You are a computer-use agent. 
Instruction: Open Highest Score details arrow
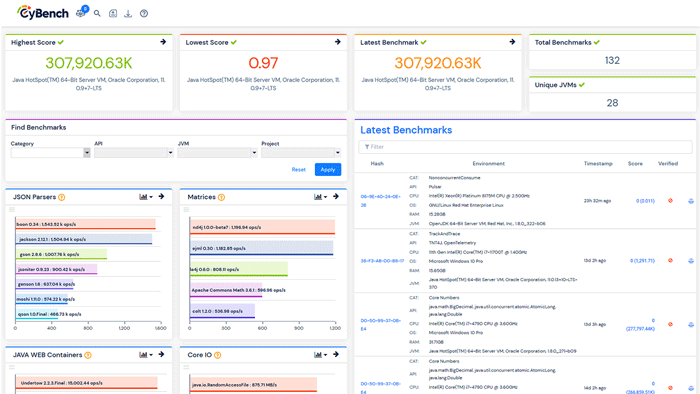point(163,42)
